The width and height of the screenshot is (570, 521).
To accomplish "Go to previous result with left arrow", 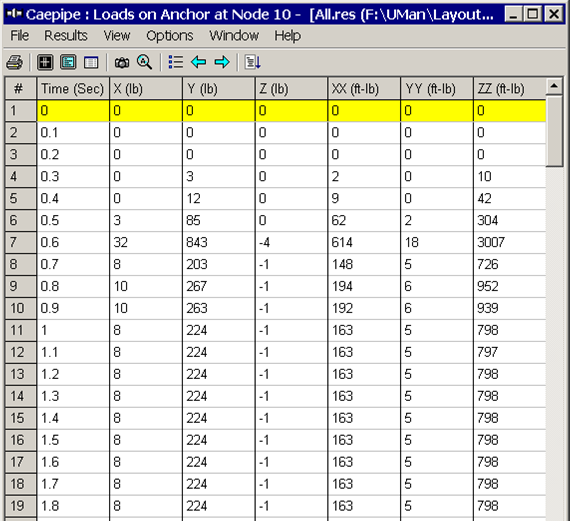I will 198,62.
